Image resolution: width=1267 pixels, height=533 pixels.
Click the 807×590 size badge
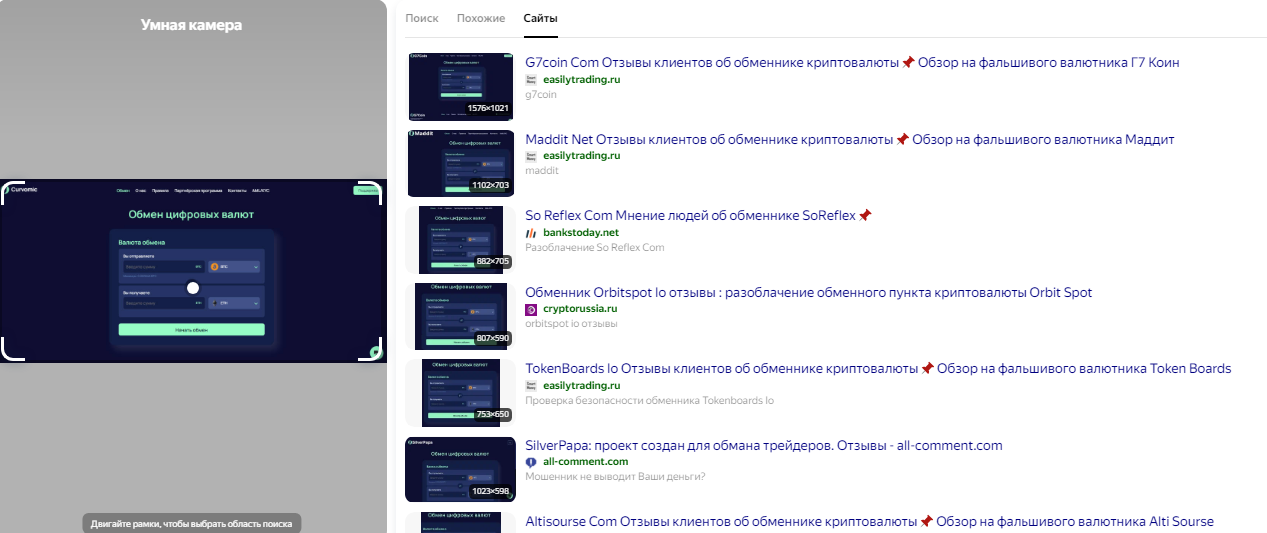point(492,339)
